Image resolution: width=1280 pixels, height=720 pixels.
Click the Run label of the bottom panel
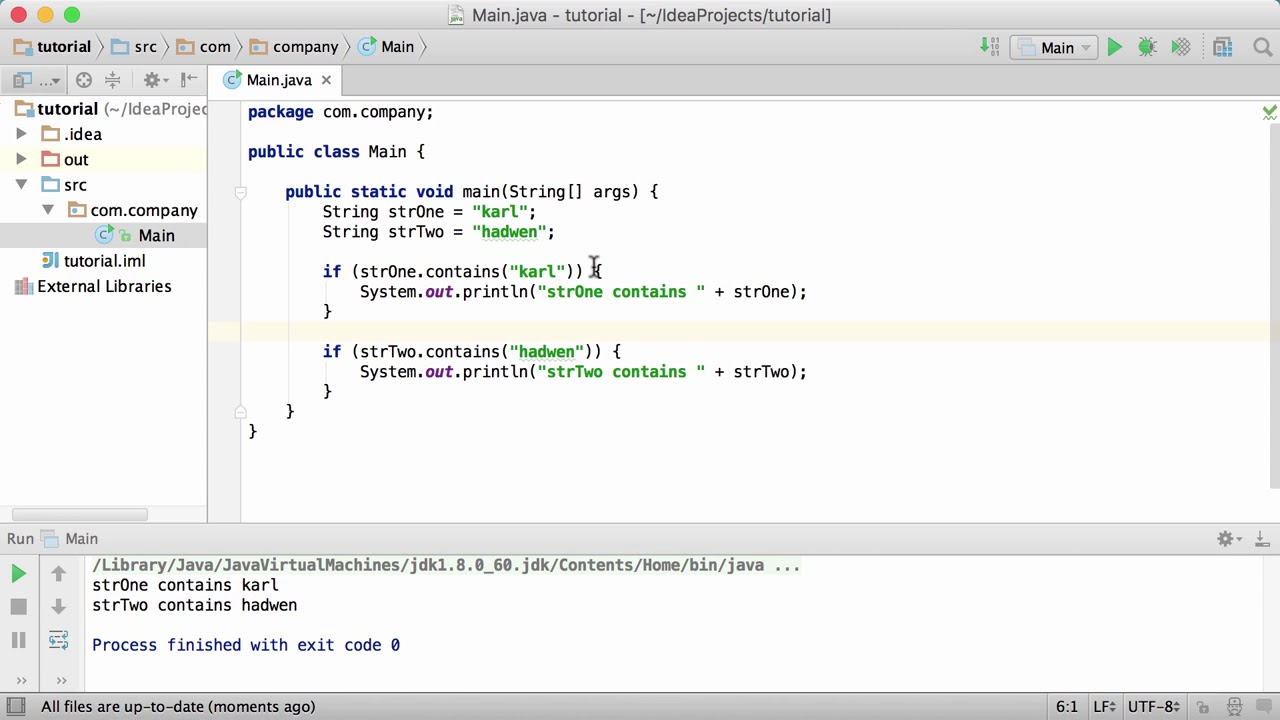(x=20, y=539)
